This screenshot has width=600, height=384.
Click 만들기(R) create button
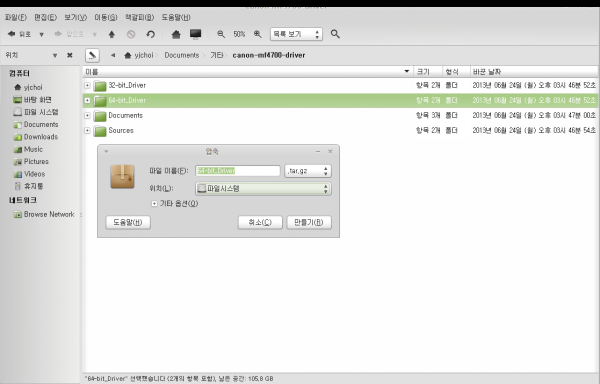309,223
